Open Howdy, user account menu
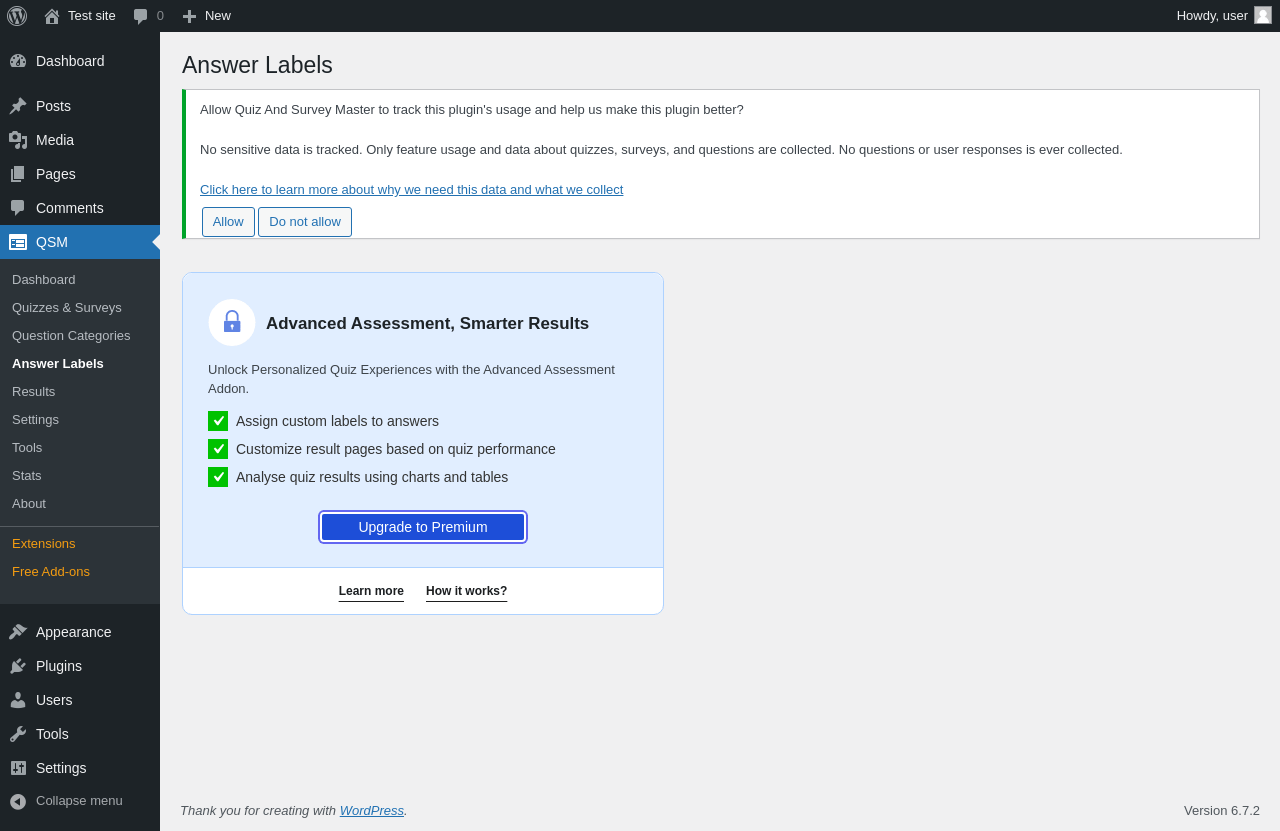 [1224, 16]
